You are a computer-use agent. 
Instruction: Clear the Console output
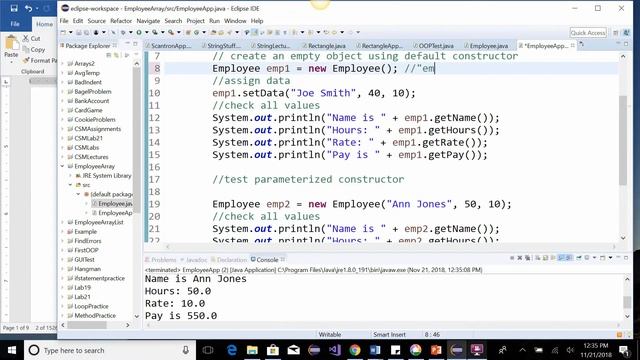tap(538, 258)
